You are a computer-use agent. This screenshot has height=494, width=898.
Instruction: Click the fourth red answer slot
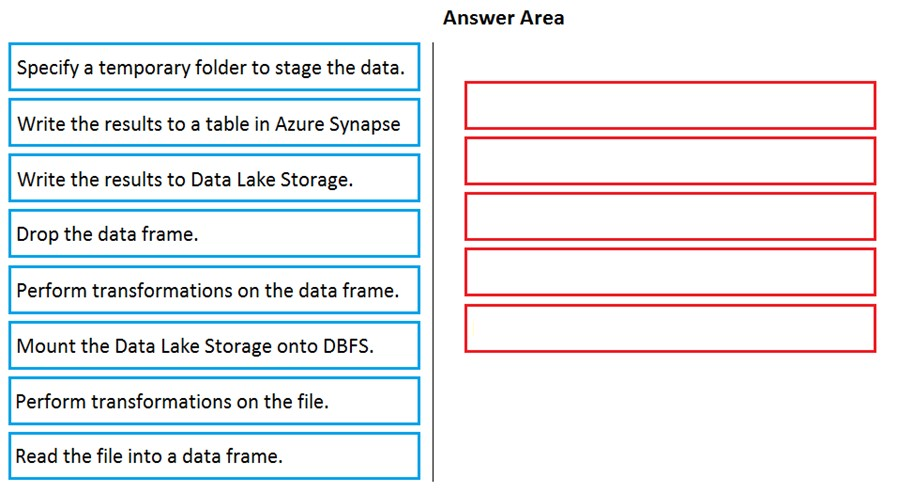(670, 272)
